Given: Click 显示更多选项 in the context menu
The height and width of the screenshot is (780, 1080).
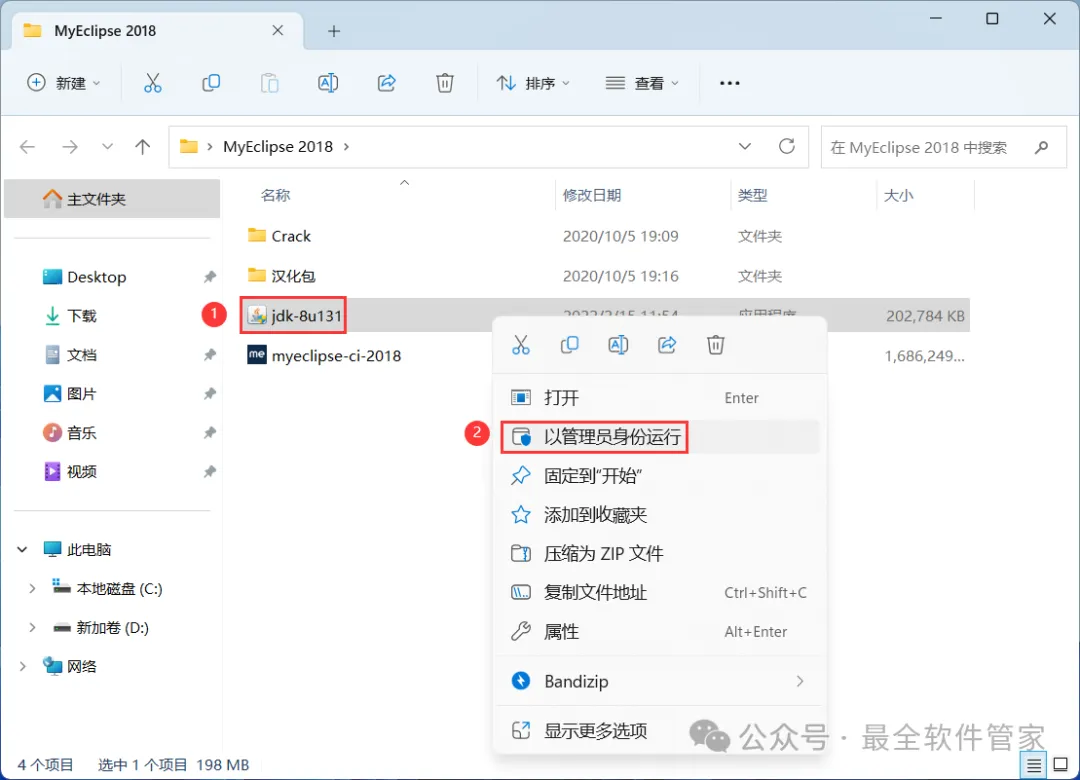Looking at the screenshot, I should (660, 730).
